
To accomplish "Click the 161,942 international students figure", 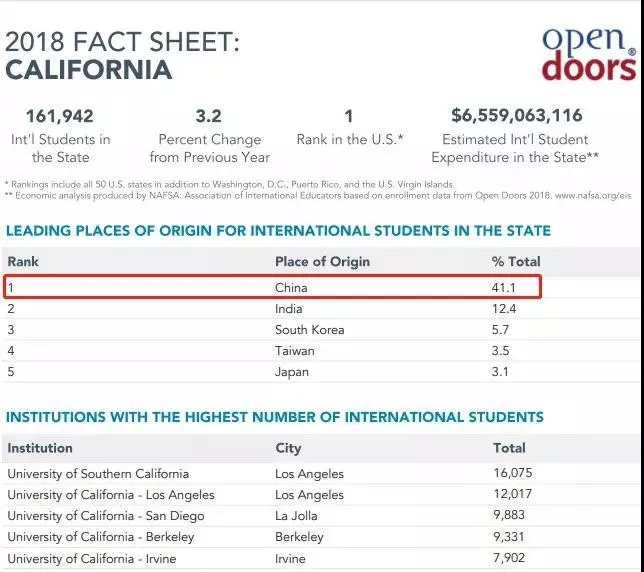I will click(60, 116).
